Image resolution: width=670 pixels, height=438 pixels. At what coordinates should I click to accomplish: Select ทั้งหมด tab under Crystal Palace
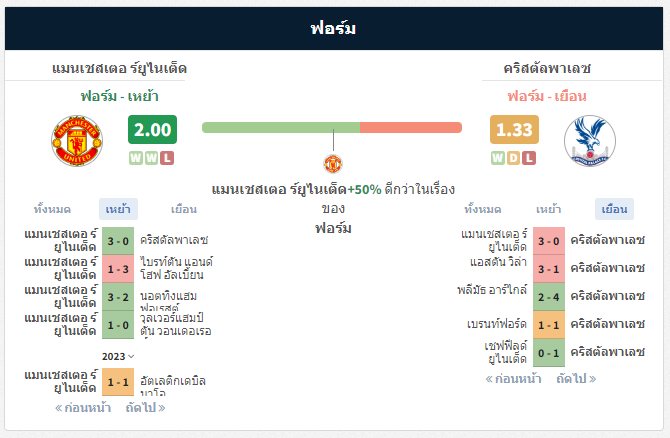tap(482, 209)
